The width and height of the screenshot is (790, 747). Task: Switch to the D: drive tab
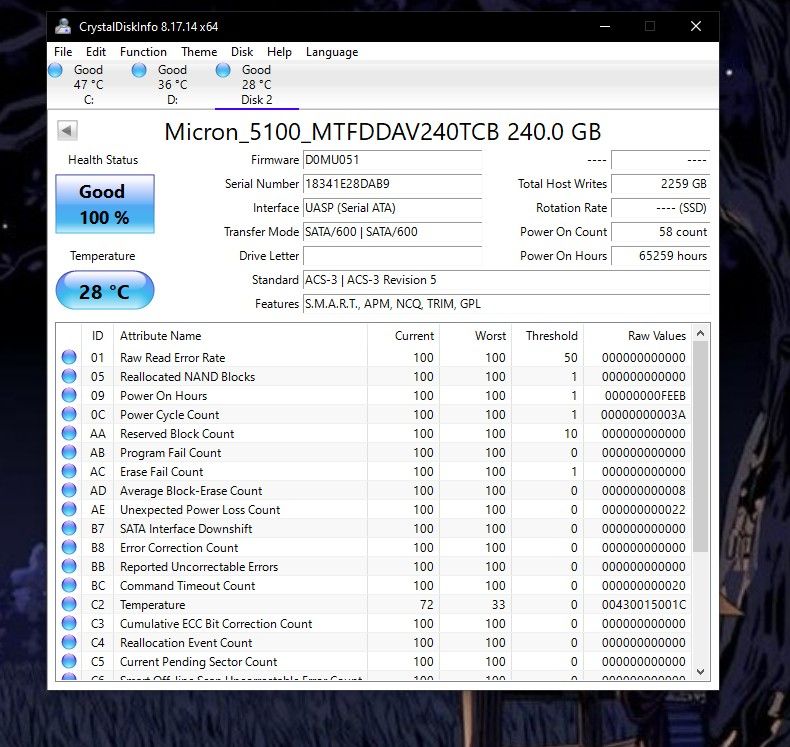pyautogui.click(x=172, y=85)
